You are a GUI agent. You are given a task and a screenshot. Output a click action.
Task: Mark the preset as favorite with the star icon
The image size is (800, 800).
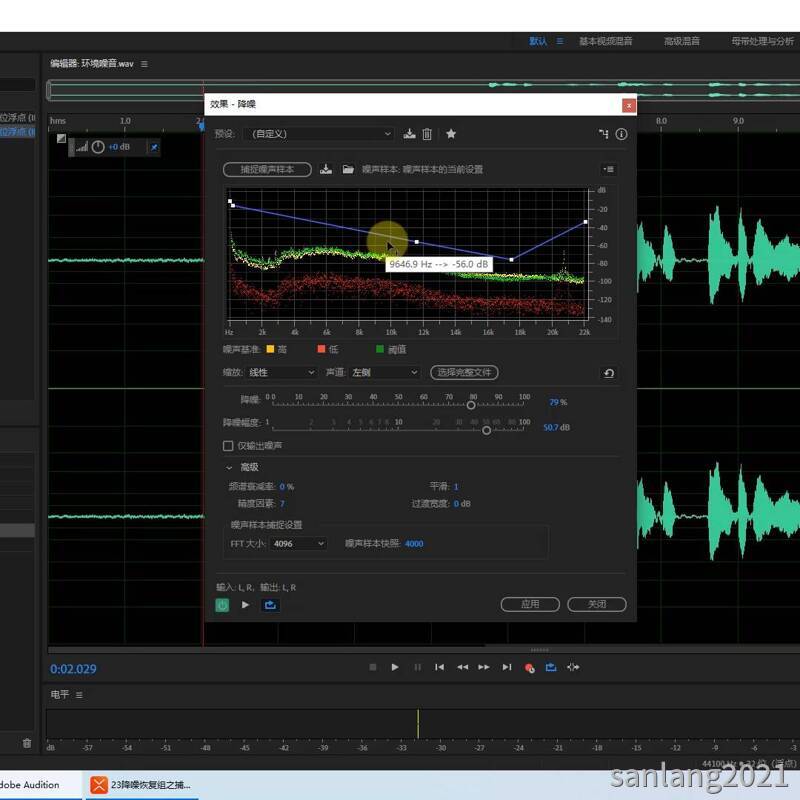pos(451,134)
